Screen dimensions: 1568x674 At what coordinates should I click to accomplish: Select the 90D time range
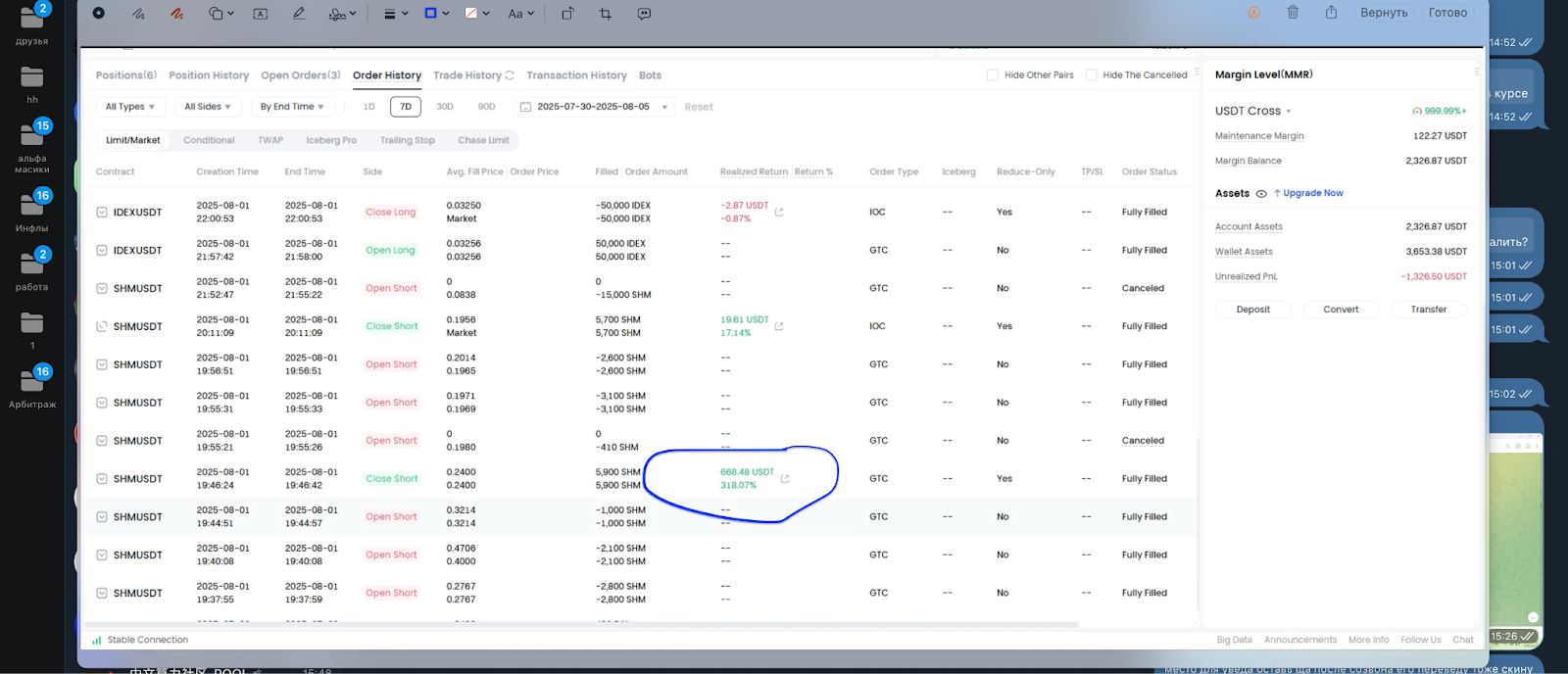(x=487, y=107)
